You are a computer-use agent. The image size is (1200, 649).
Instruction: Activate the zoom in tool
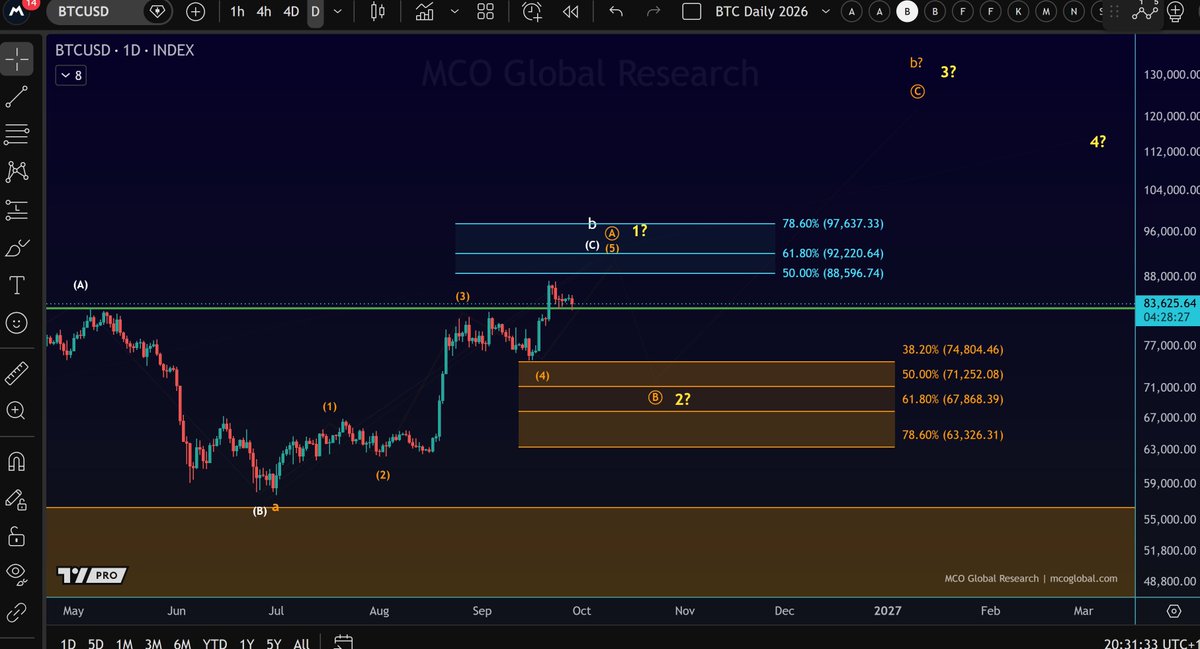coord(17,410)
